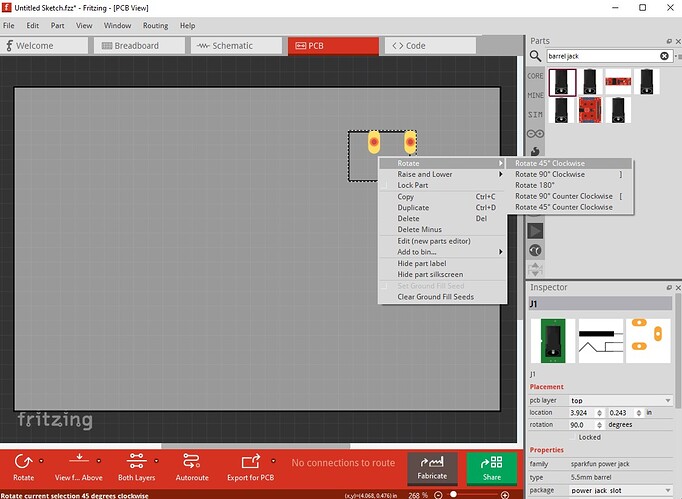
Task: Undock the Parts panel
Action: 669,41
